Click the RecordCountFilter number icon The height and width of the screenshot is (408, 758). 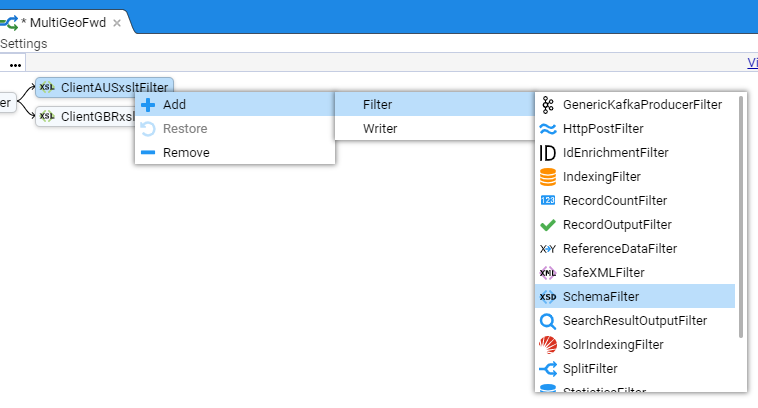(x=547, y=201)
